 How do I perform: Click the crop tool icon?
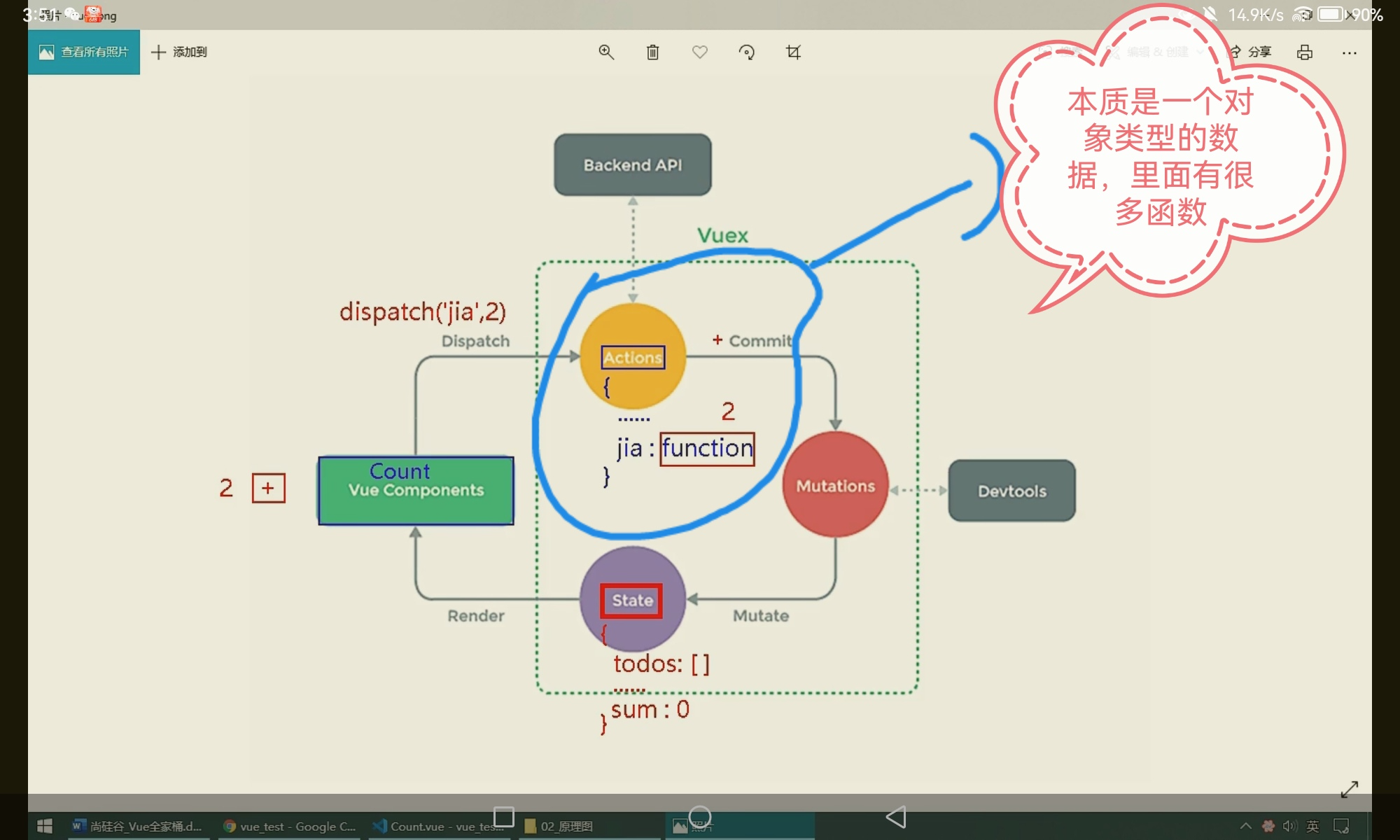(793, 52)
